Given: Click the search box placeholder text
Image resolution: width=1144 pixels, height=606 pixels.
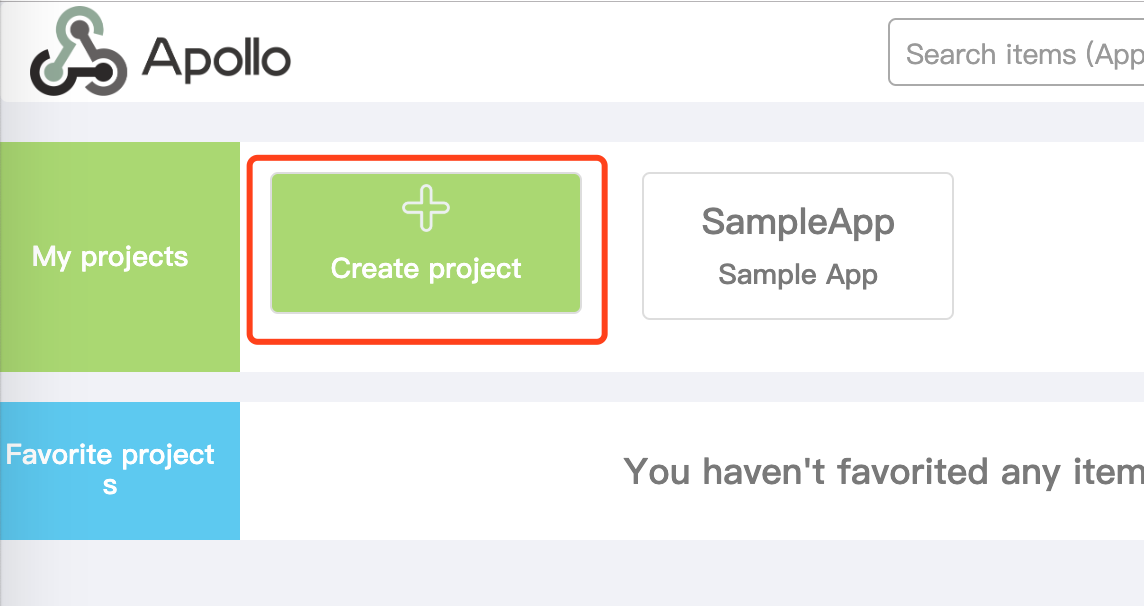Looking at the screenshot, I should 1025,54.
